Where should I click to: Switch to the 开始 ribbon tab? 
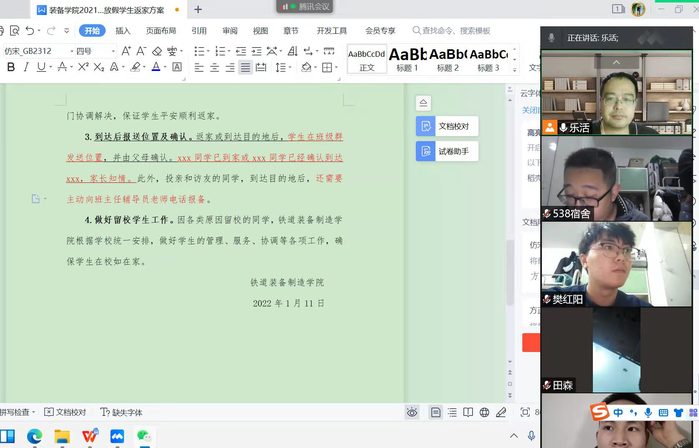pos(92,30)
